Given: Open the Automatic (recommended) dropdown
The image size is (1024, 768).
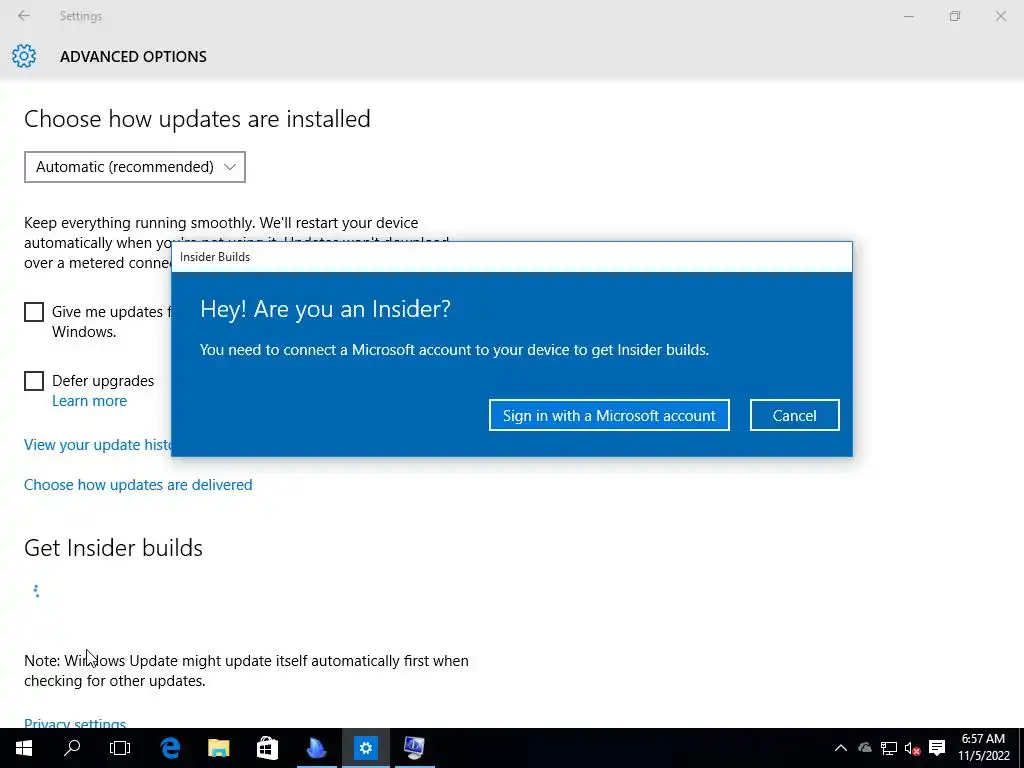Looking at the screenshot, I should pyautogui.click(x=135, y=167).
